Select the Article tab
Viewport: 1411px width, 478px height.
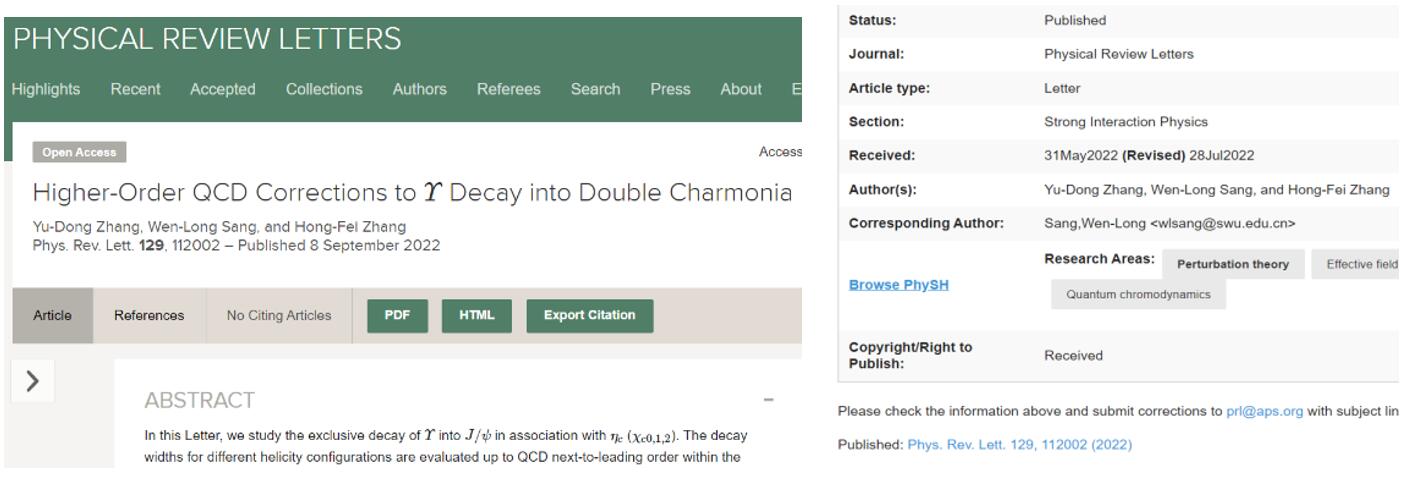(x=51, y=316)
